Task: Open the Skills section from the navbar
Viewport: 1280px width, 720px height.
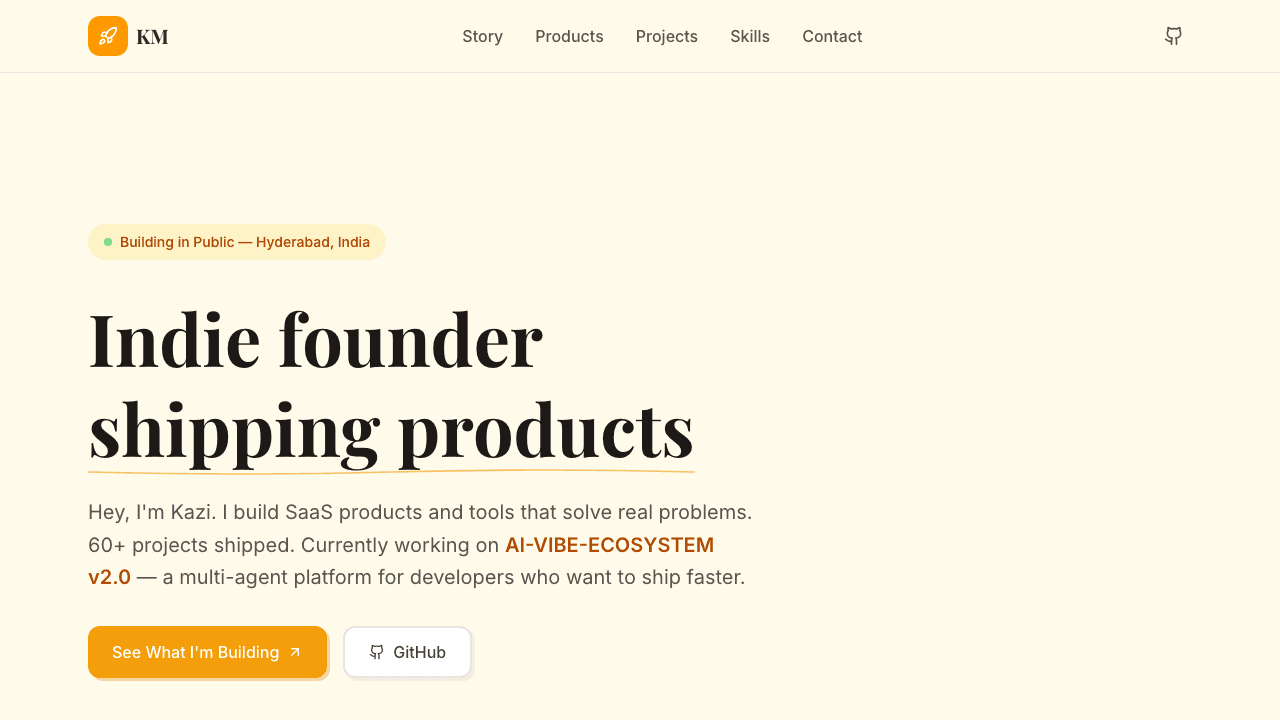Action: coord(750,36)
